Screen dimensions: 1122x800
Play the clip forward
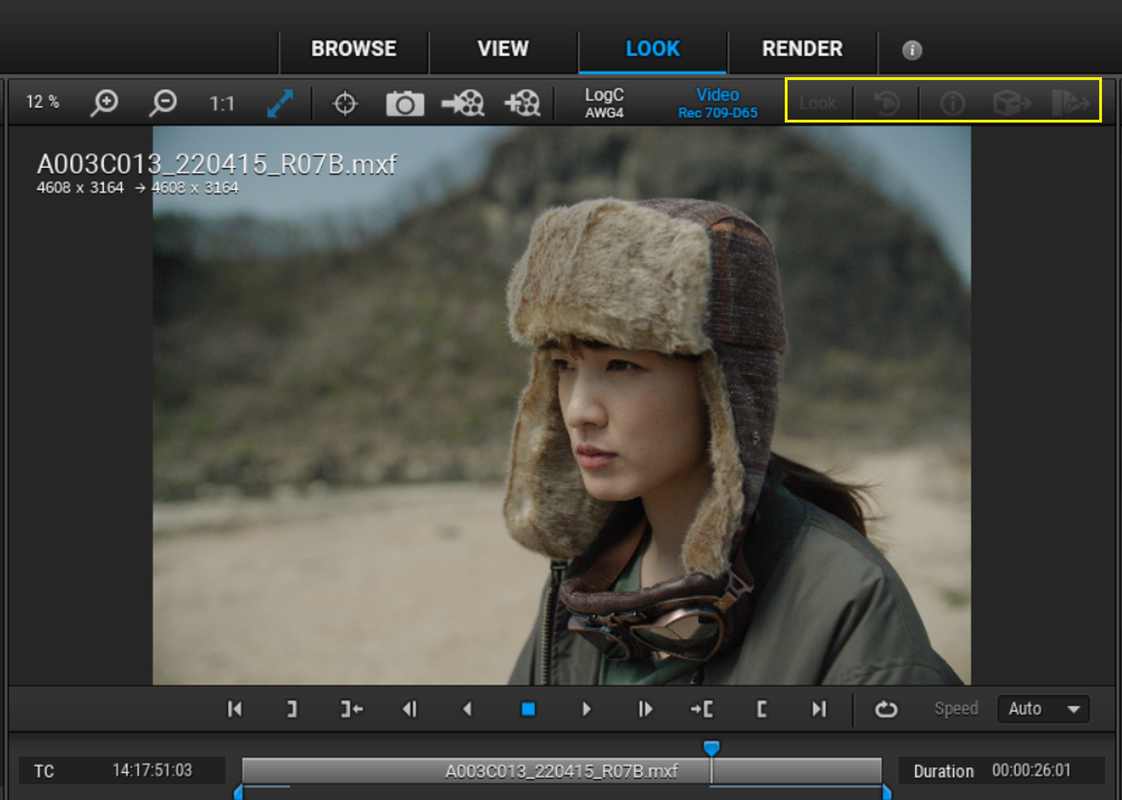pos(586,709)
